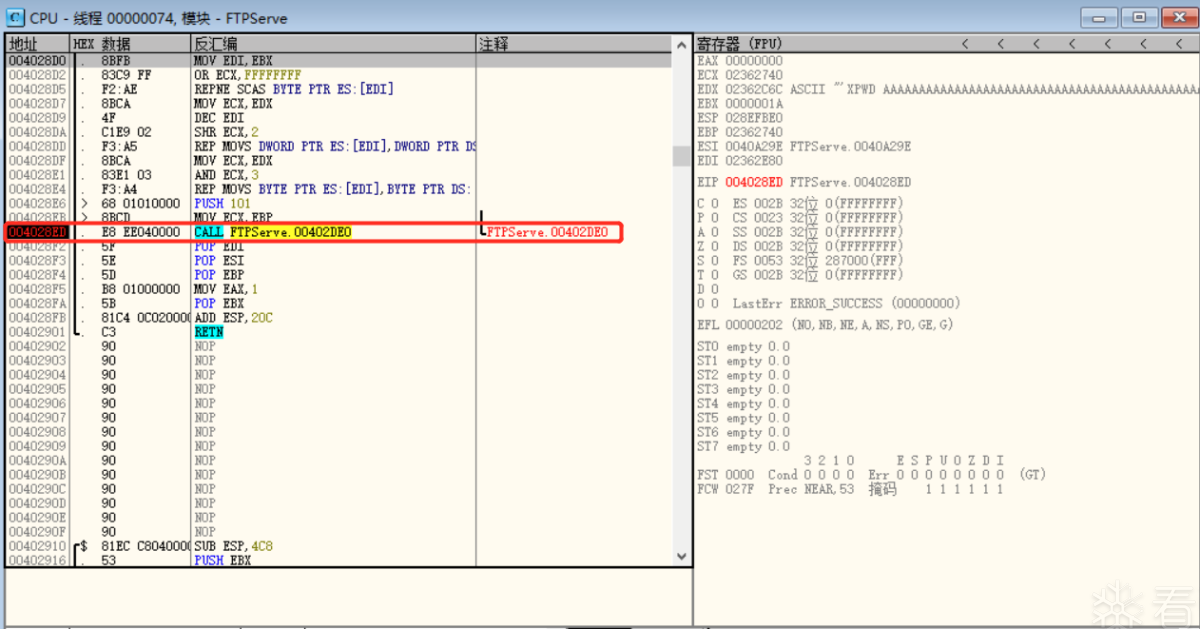
Task: Click the FST 0000 status word
Action: click(726, 475)
